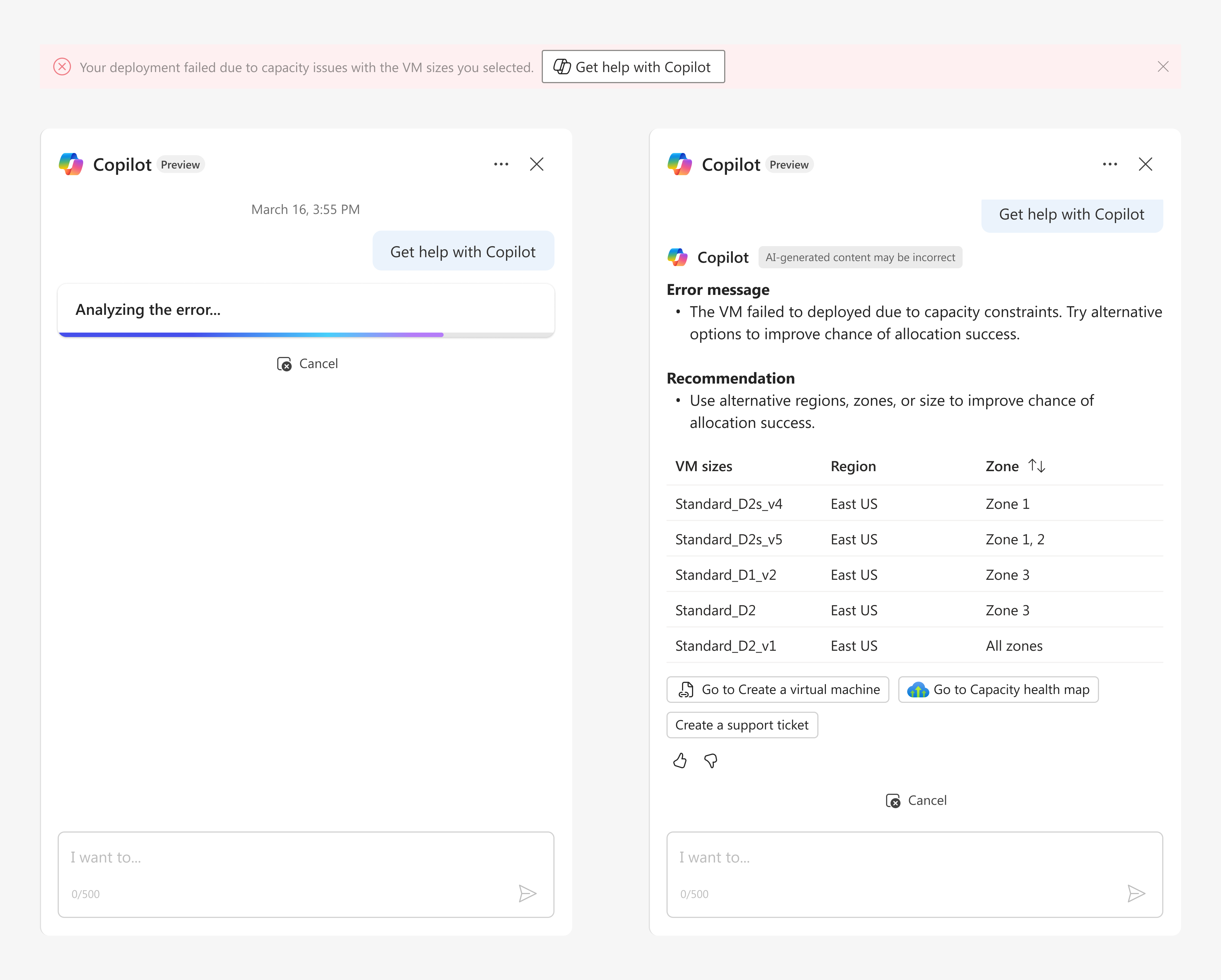This screenshot has width=1221, height=980.
Task: Select Standard_D2 table cell
Action: [716, 610]
